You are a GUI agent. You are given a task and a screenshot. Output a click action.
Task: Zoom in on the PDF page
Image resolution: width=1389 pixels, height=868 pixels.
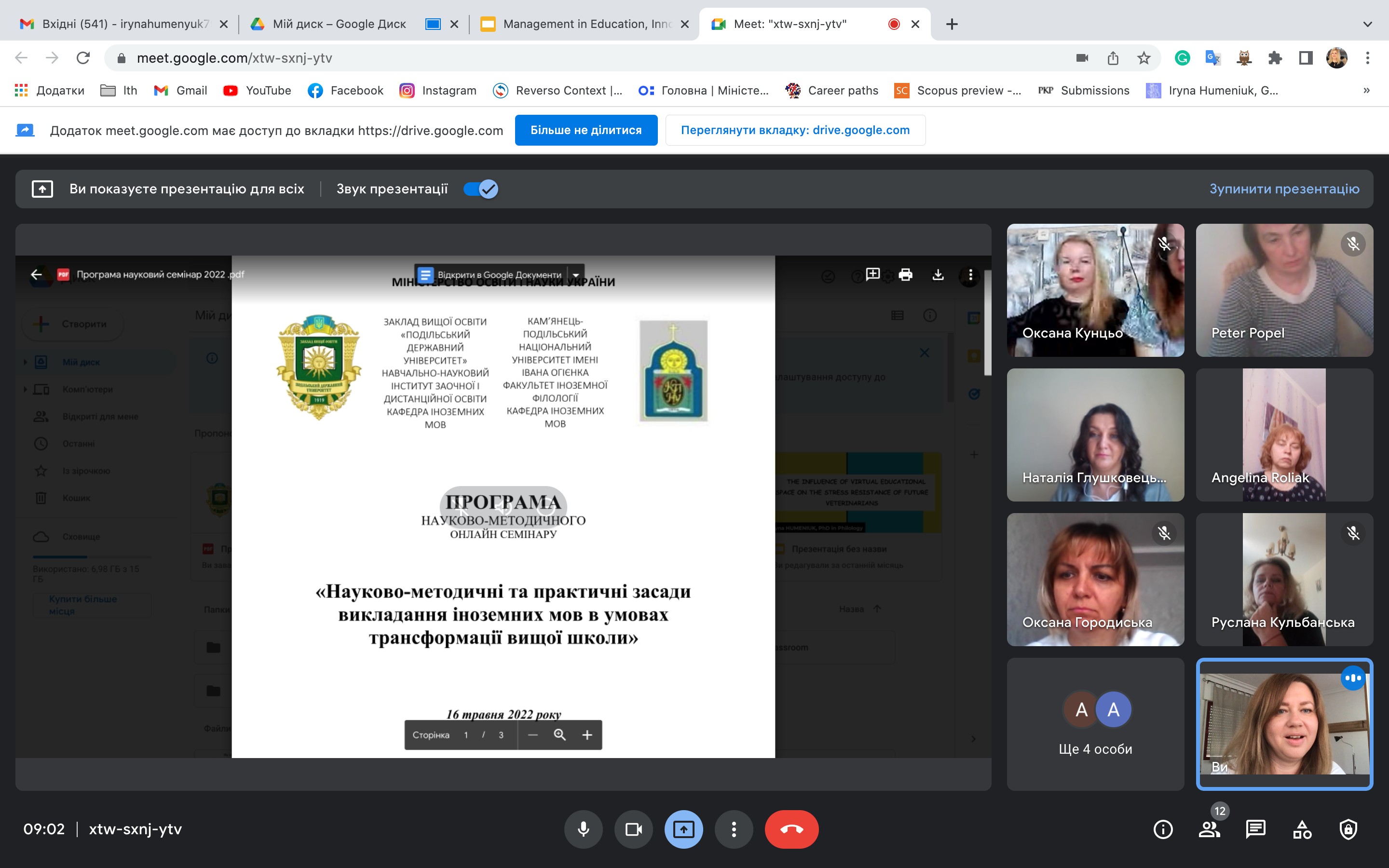pyautogui.click(x=586, y=735)
